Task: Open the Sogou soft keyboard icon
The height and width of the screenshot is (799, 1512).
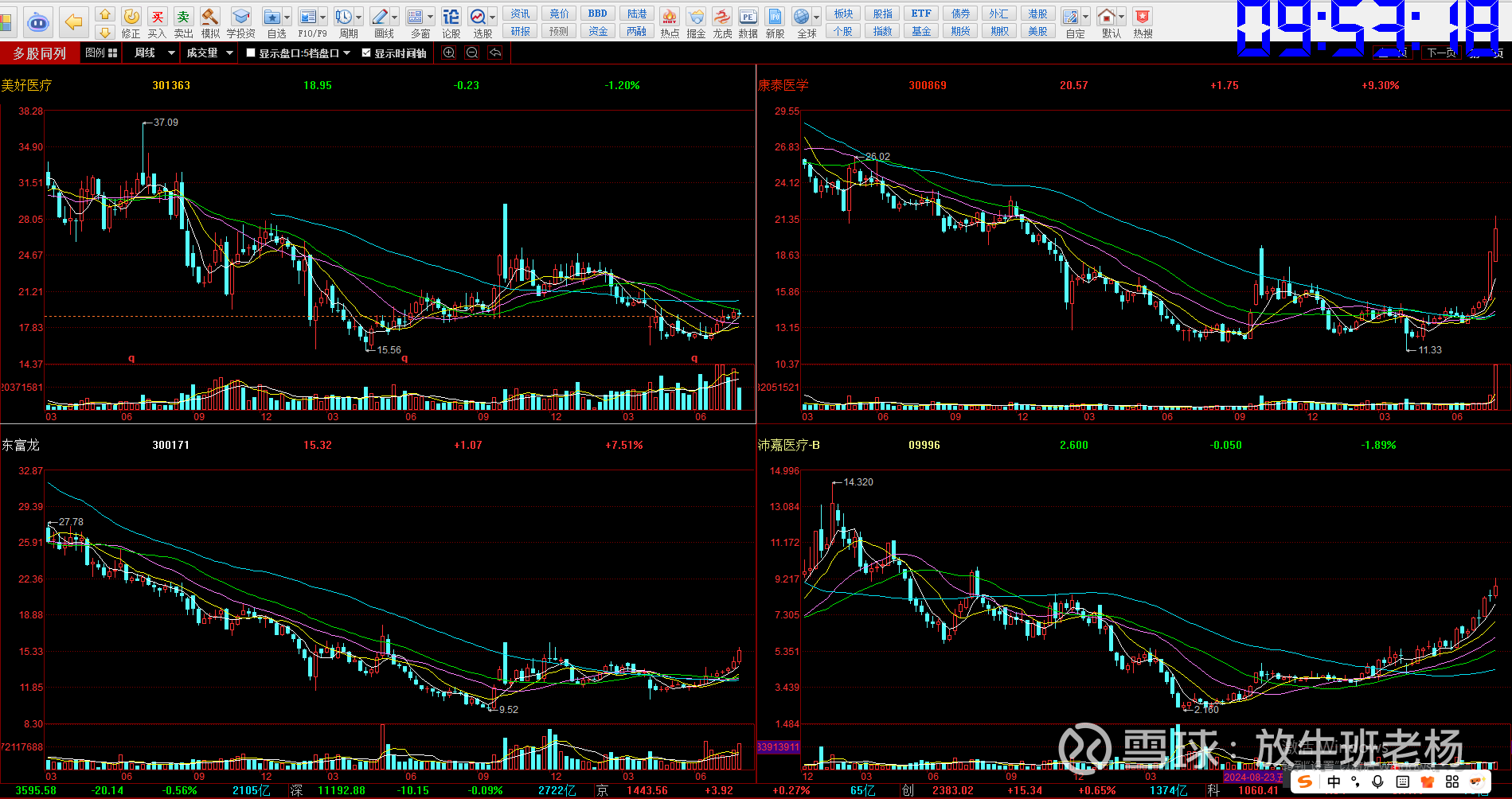Action: pyautogui.click(x=1402, y=781)
